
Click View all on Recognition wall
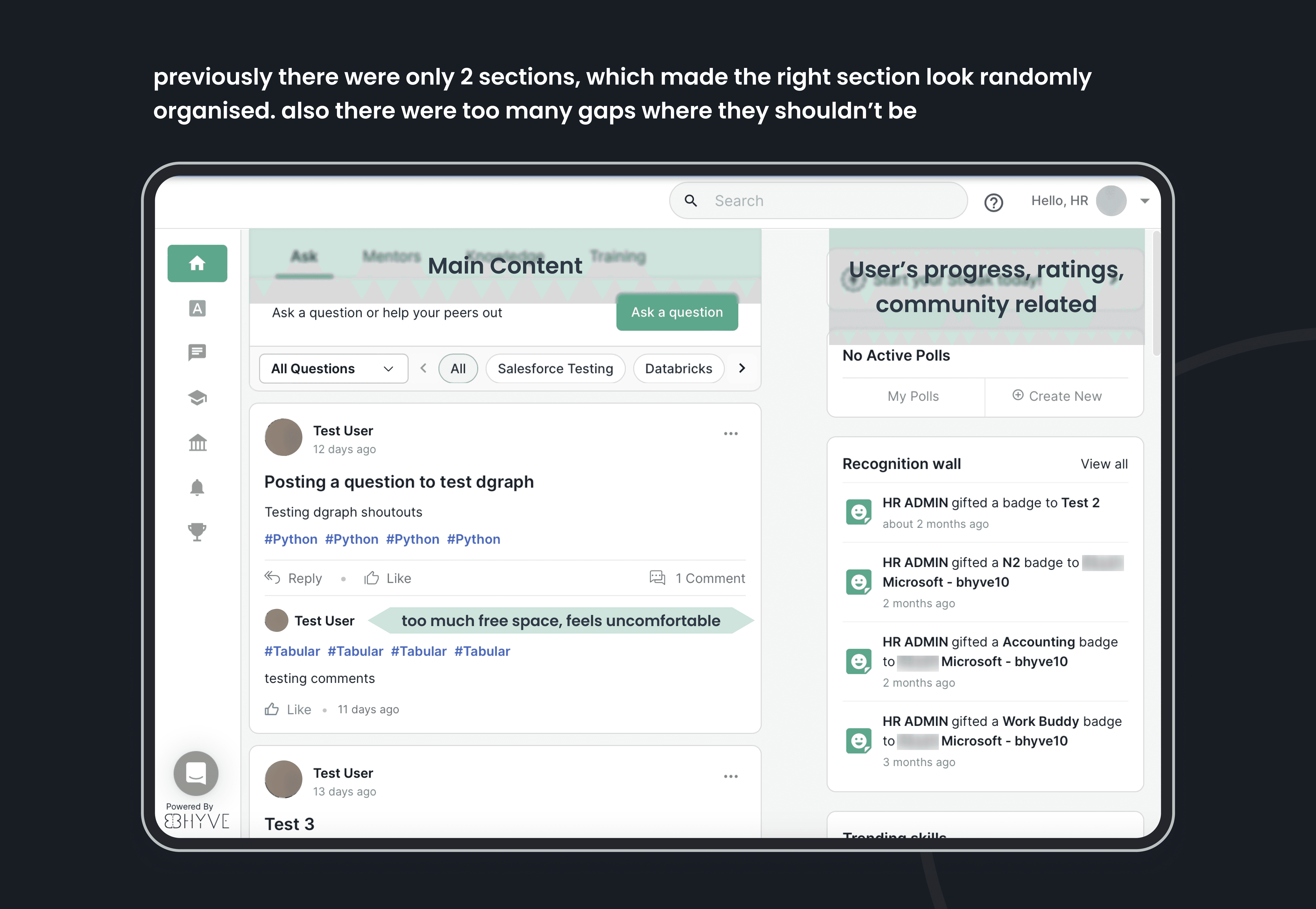[x=1104, y=464]
